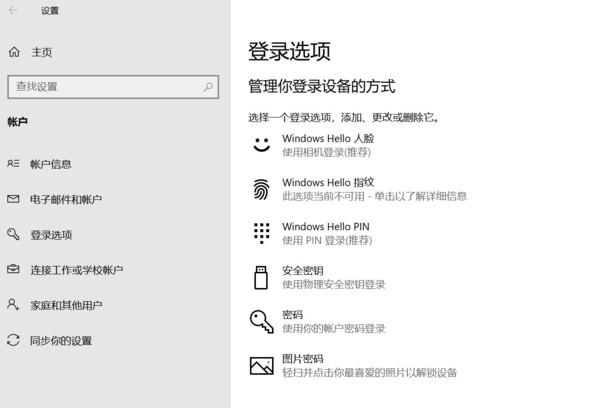
Task: Click 选择一个登录选项 instruction text
Action: [343, 117]
